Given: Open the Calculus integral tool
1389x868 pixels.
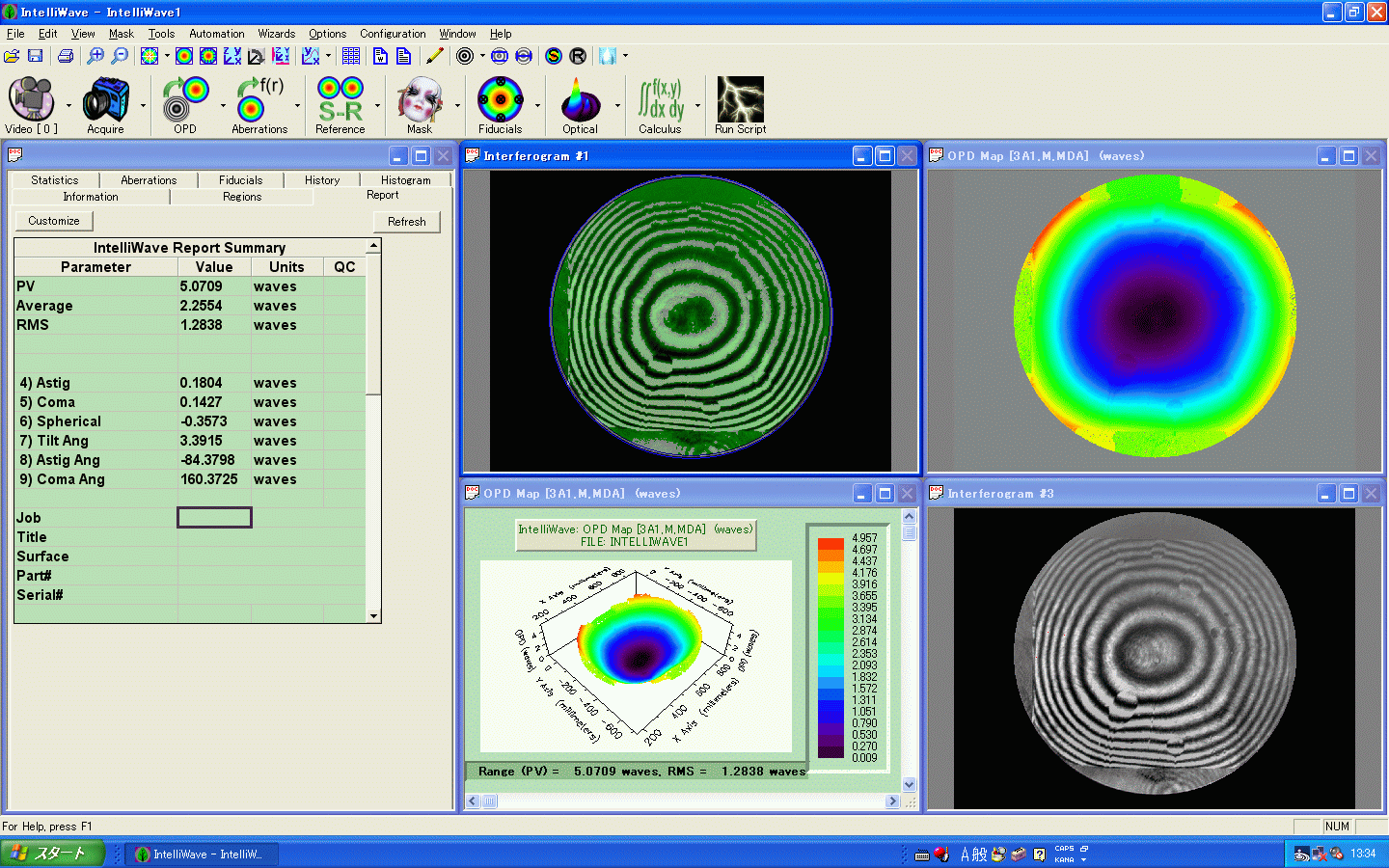Looking at the screenshot, I should pyautogui.click(x=660, y=105).
